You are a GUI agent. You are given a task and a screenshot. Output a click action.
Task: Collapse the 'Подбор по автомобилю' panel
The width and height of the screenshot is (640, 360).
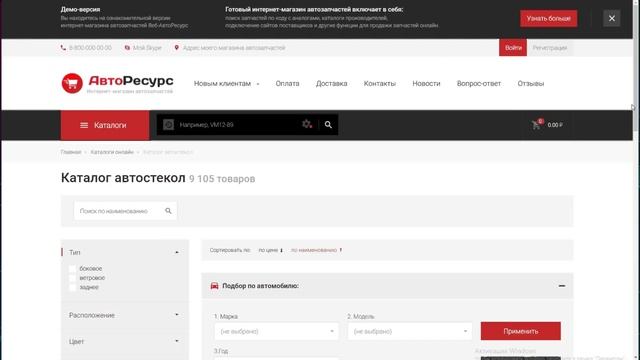pyautogui.click(x=562, y=286)
